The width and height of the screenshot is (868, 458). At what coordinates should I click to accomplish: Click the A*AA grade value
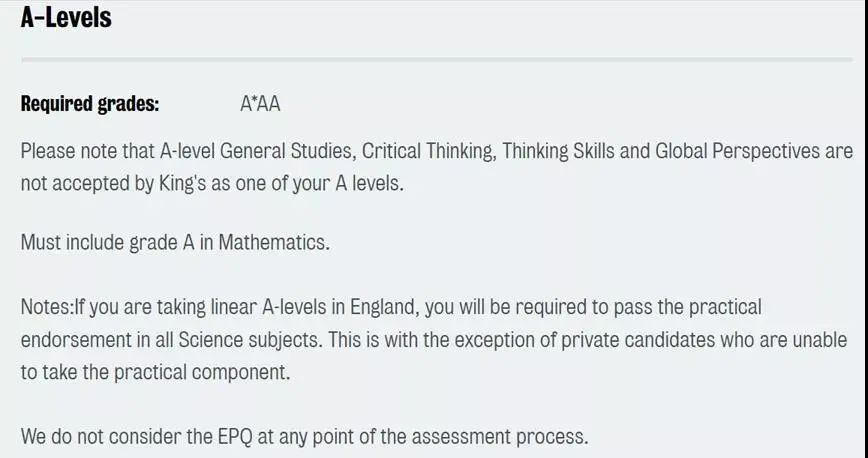click(260, 104)
